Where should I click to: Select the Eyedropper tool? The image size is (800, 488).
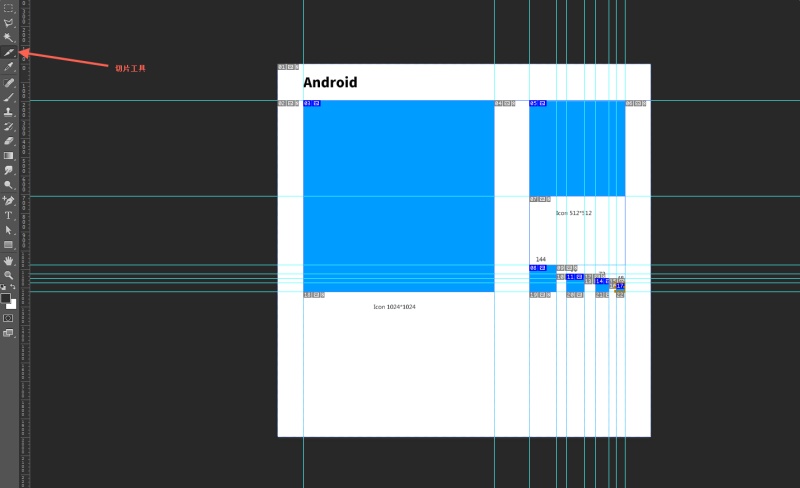click(x=8, y=67)
